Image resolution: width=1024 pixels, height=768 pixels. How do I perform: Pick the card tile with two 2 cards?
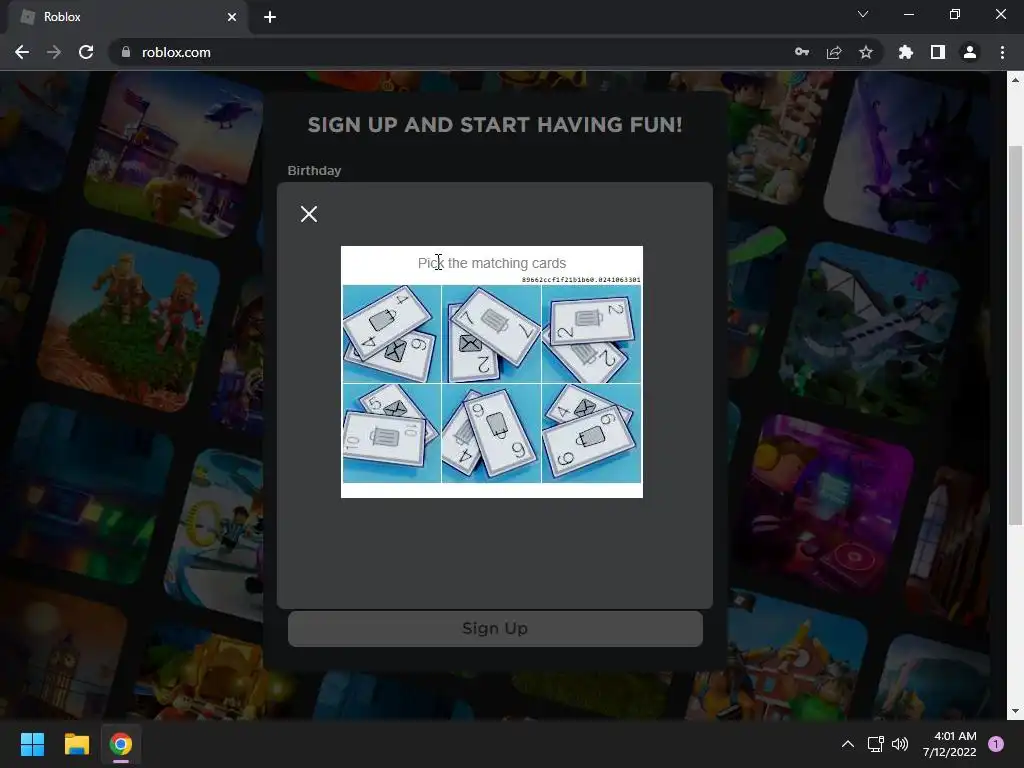tap(592, 334)
